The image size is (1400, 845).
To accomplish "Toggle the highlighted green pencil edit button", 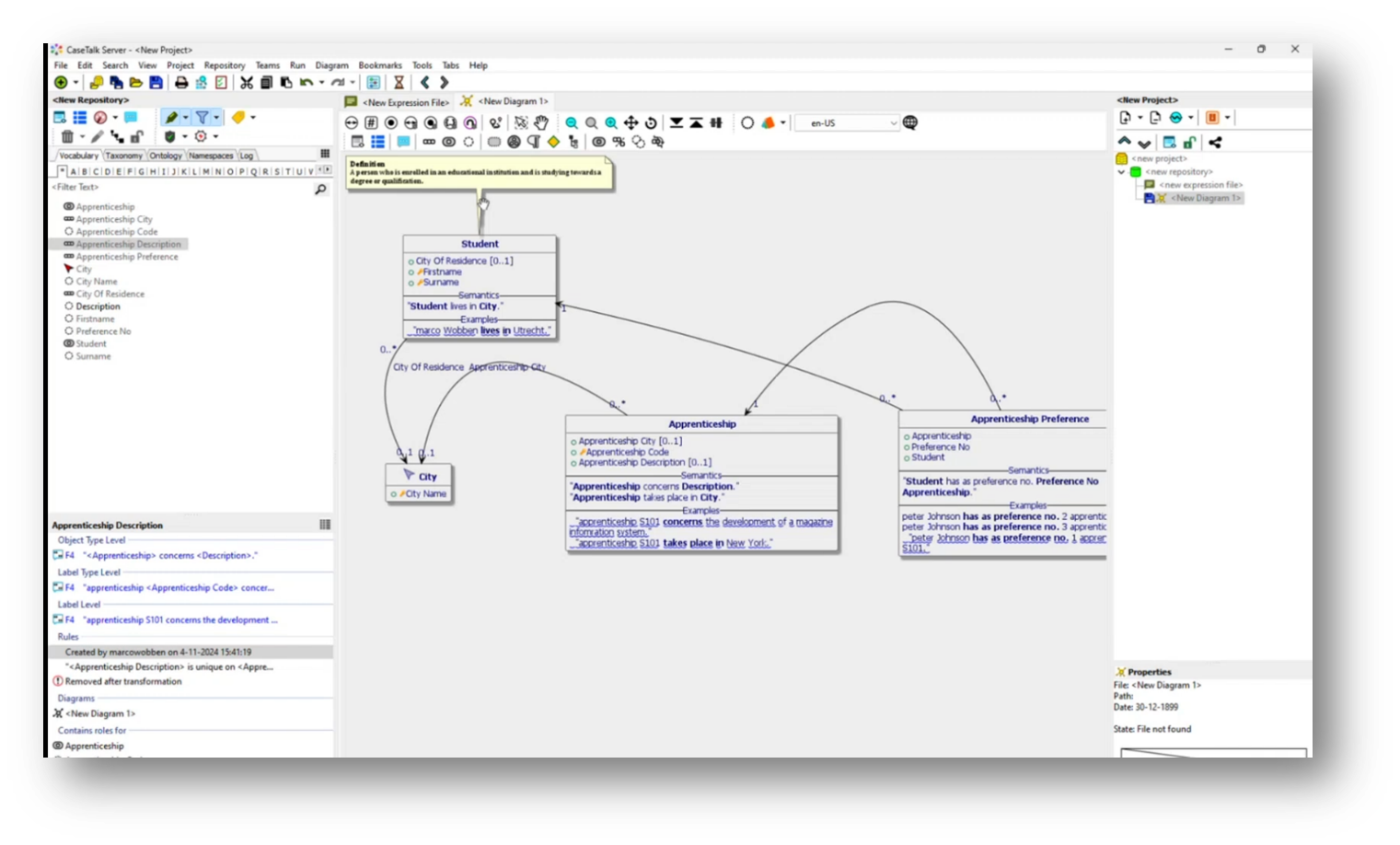I will pyautogui.click(x=171, y=117).
